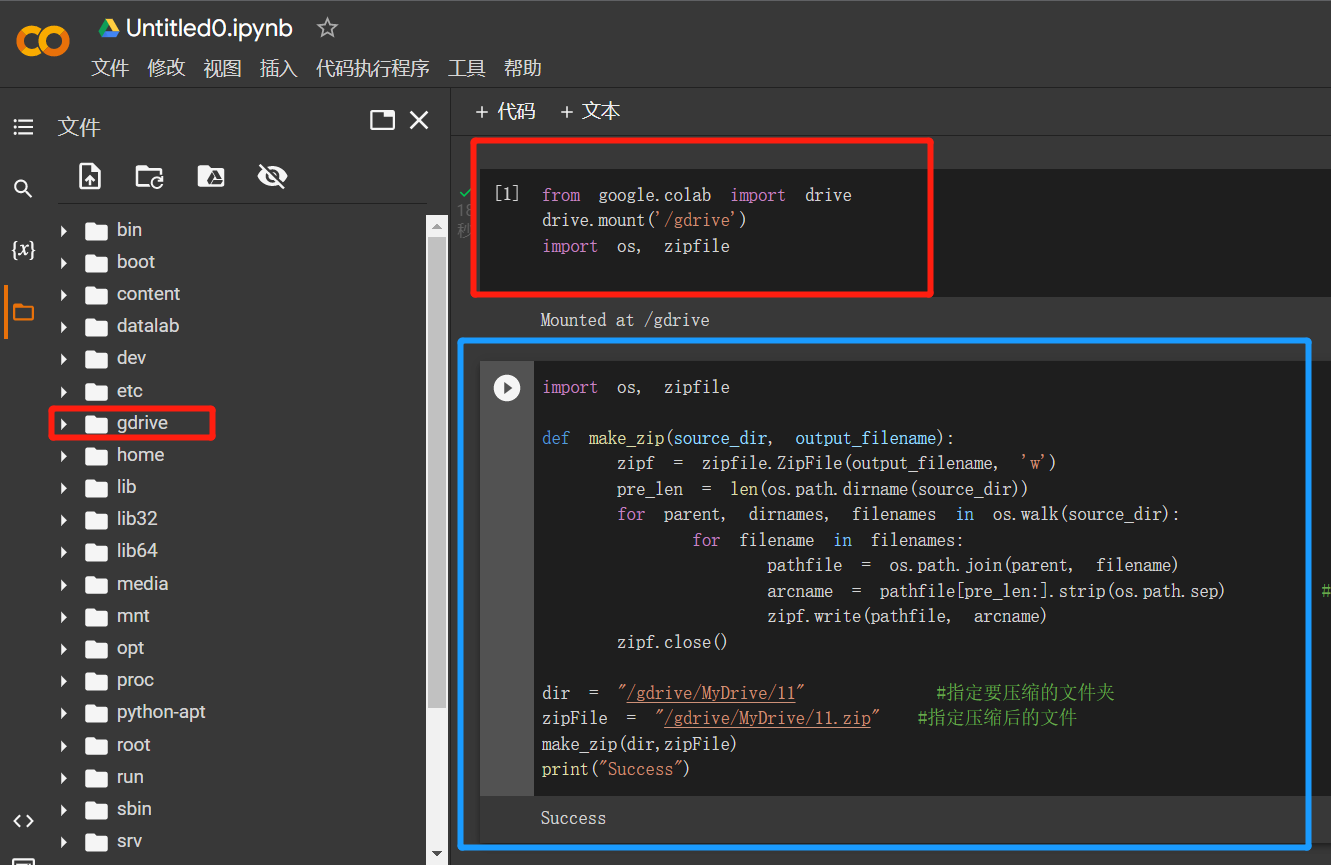Close the files panel
Image resolution: width=1331 pixels, height=865 pixels.
coord(419,121)
